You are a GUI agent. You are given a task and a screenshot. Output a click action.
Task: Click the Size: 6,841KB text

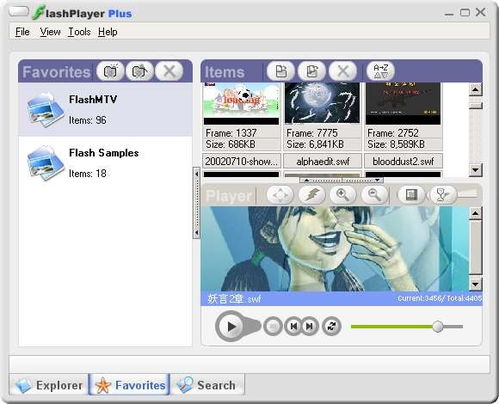point(315,144)
